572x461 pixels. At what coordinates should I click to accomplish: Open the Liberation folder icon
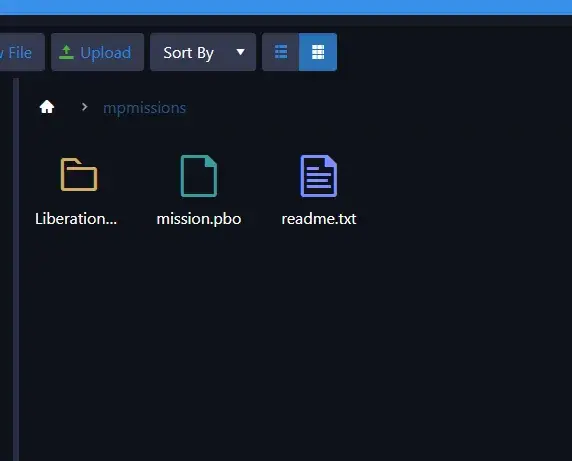[x=79, y=174]
